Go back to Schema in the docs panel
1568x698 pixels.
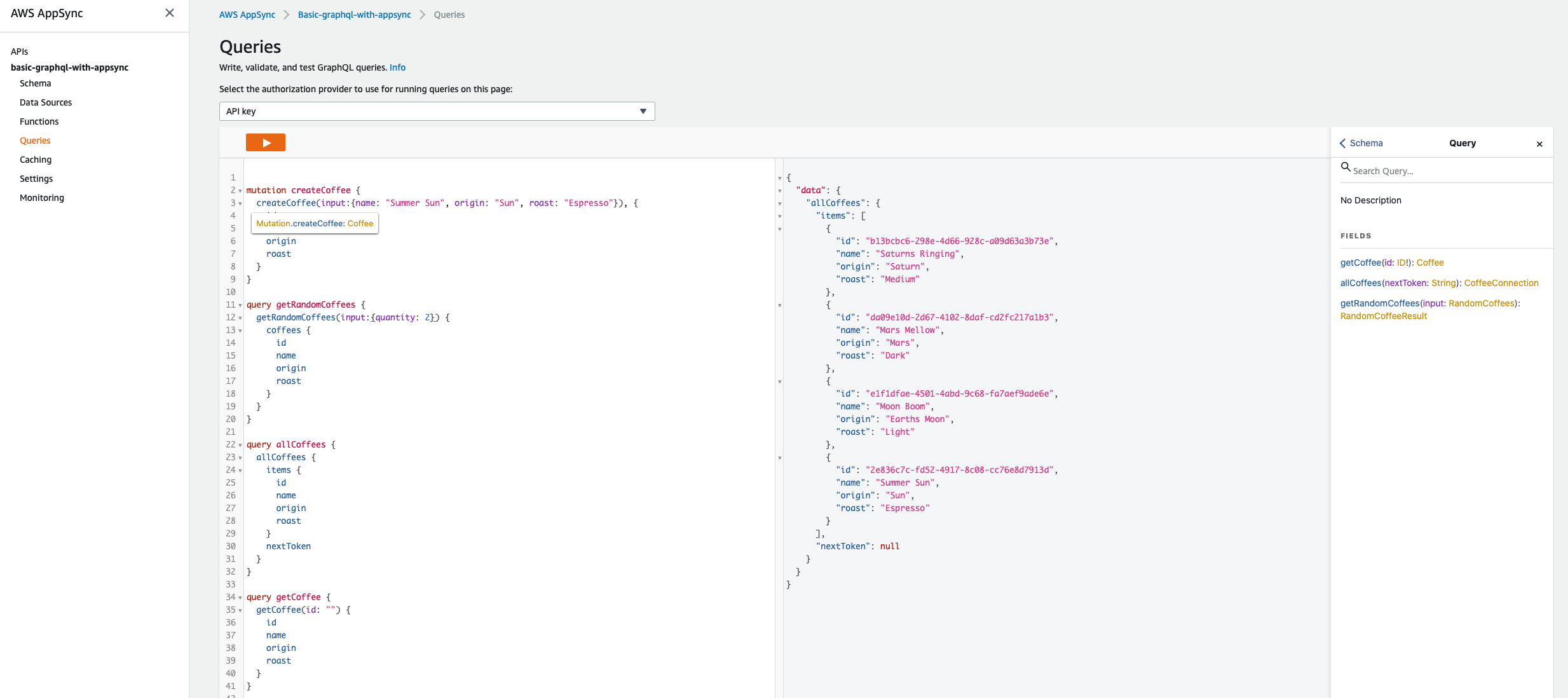pos(1361,143)
